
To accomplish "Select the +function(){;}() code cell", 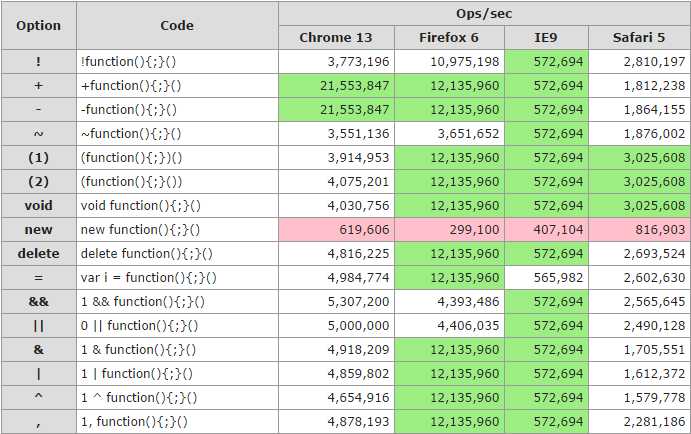I will click(177, 85).
